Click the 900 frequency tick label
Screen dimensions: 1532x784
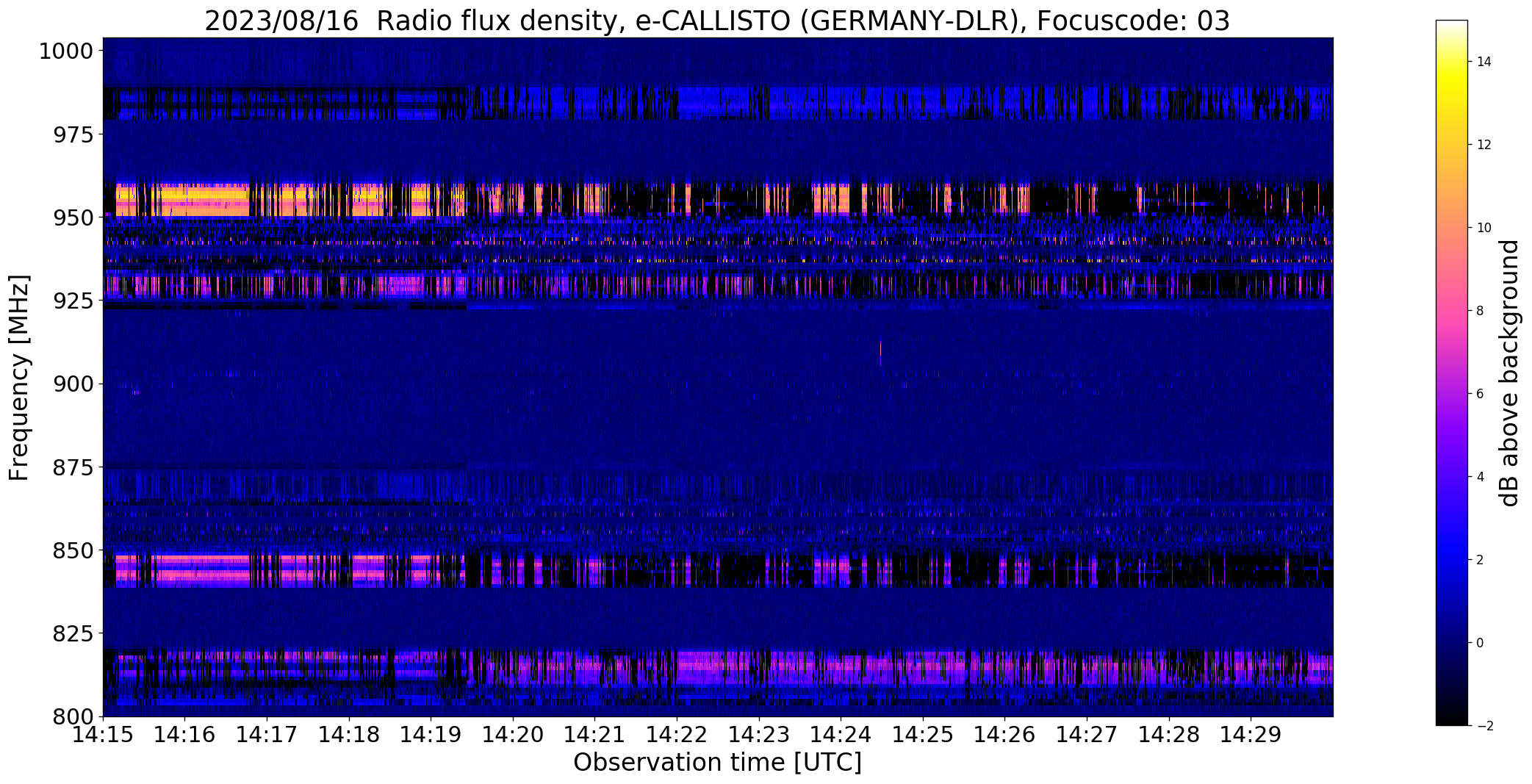73,384
